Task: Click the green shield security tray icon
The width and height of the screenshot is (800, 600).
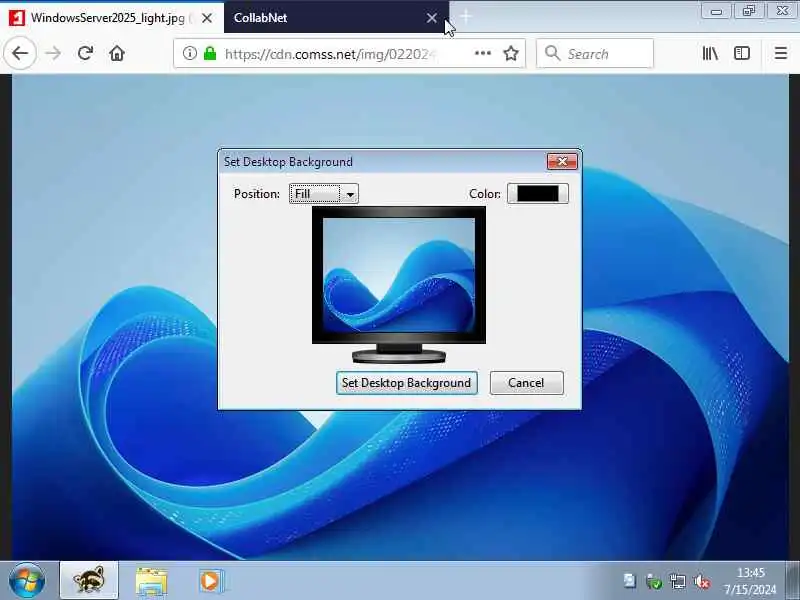Action: [x=654, y=581]
